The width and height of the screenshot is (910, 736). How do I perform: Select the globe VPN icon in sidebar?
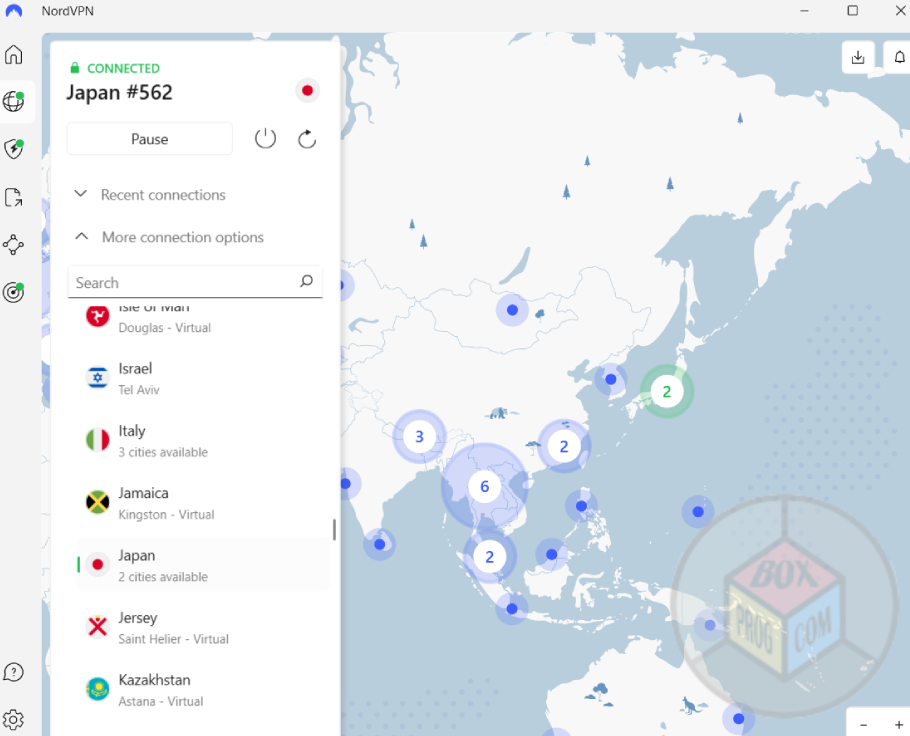(x=14, y=101)
